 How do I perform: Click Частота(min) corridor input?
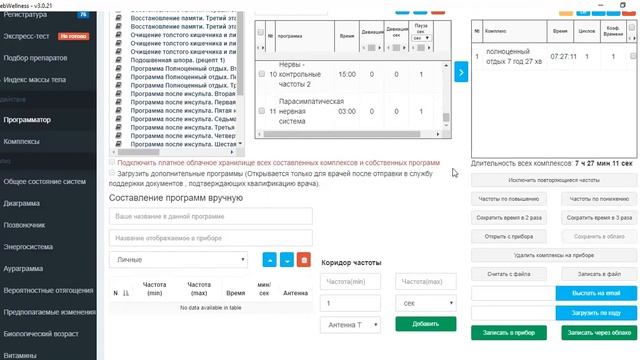click(350, 282)
